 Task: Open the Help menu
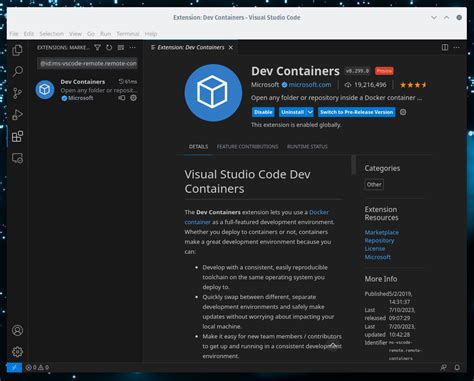pos(151,34)
